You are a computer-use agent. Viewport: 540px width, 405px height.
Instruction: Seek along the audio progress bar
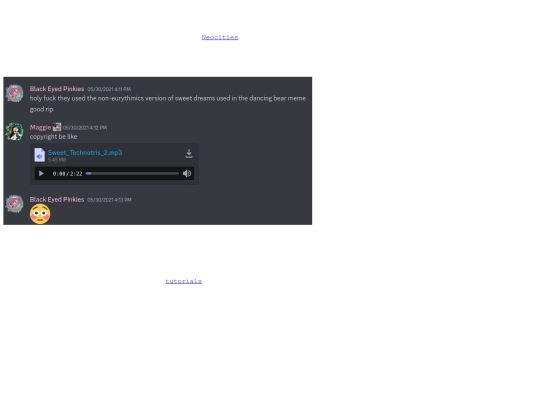[x=132, y=174]
